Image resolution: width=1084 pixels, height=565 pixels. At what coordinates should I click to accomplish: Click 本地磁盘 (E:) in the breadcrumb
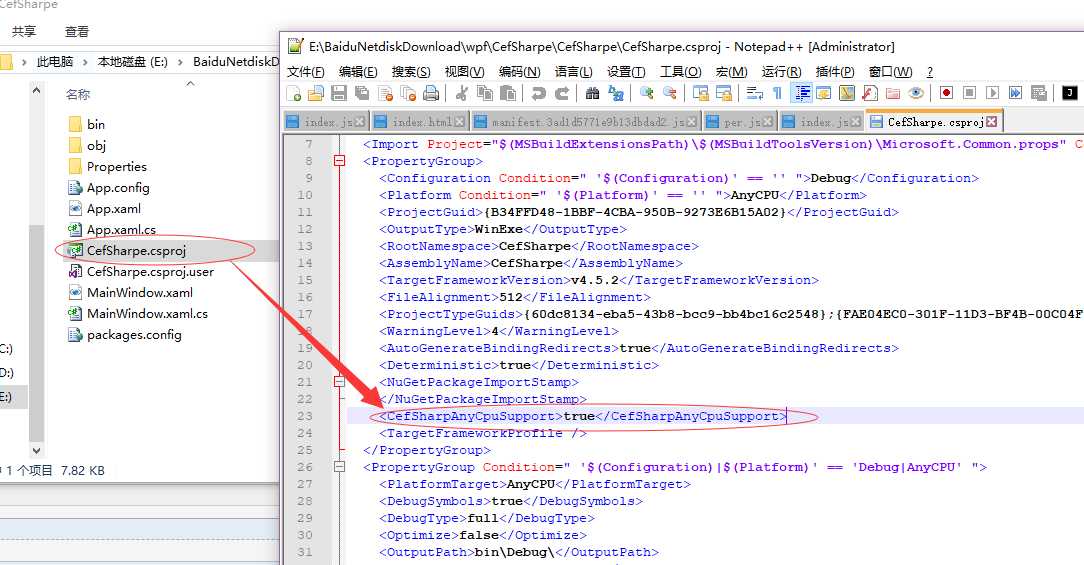(132, 62)
